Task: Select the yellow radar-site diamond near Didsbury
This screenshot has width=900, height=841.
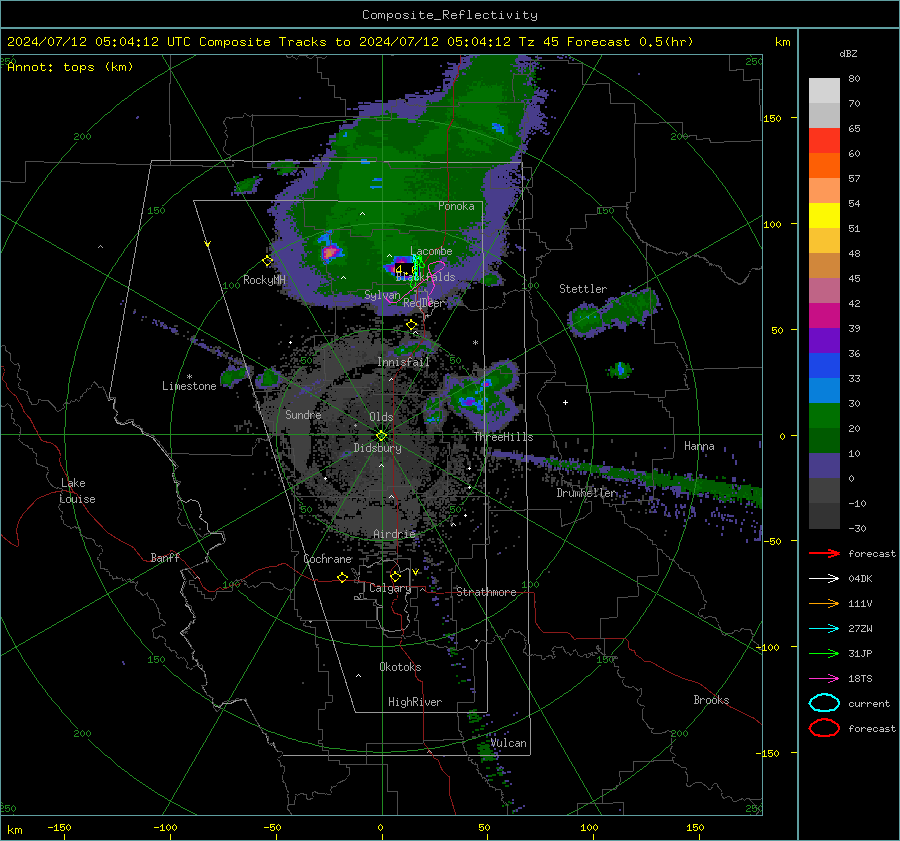Action: click(381, 436)
